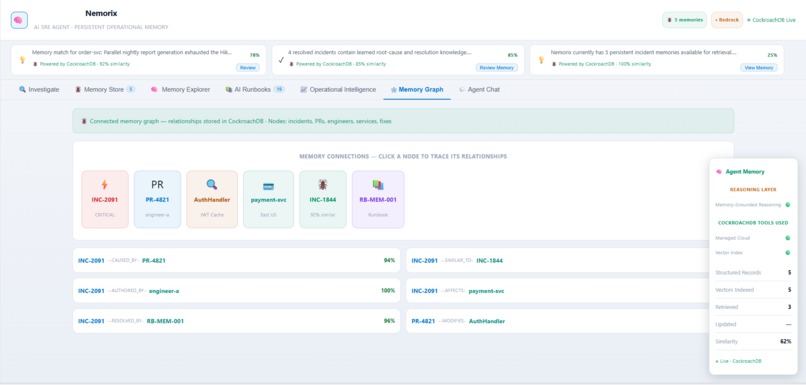Click the Retrieved count row
This screenshot has height=385, width=806.
[753, 307]
